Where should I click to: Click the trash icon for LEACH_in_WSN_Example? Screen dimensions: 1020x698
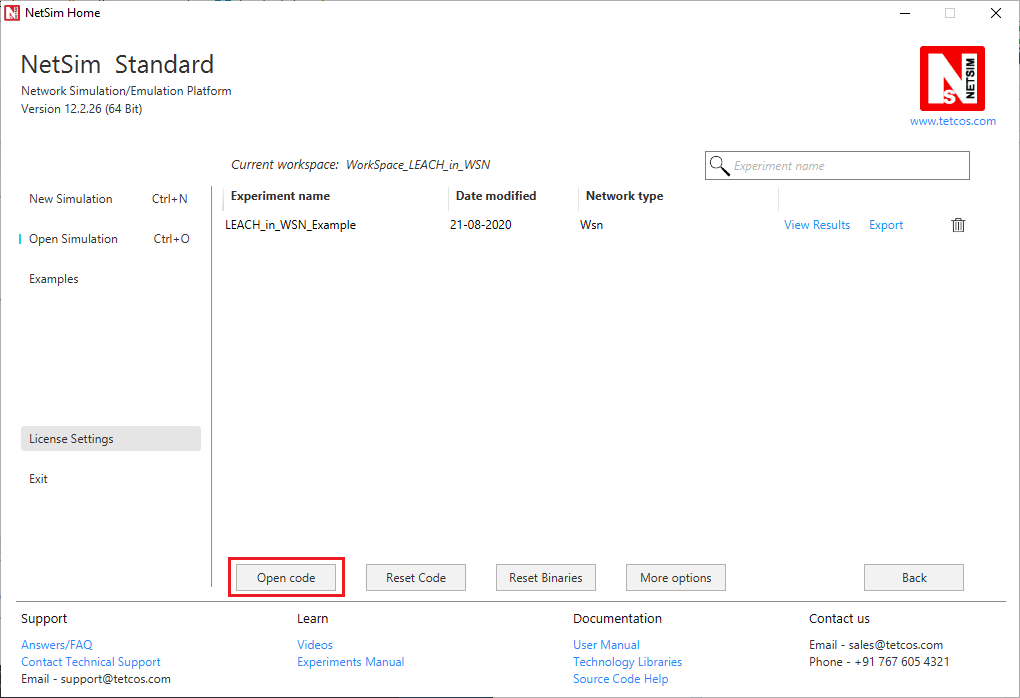(958, 225)
